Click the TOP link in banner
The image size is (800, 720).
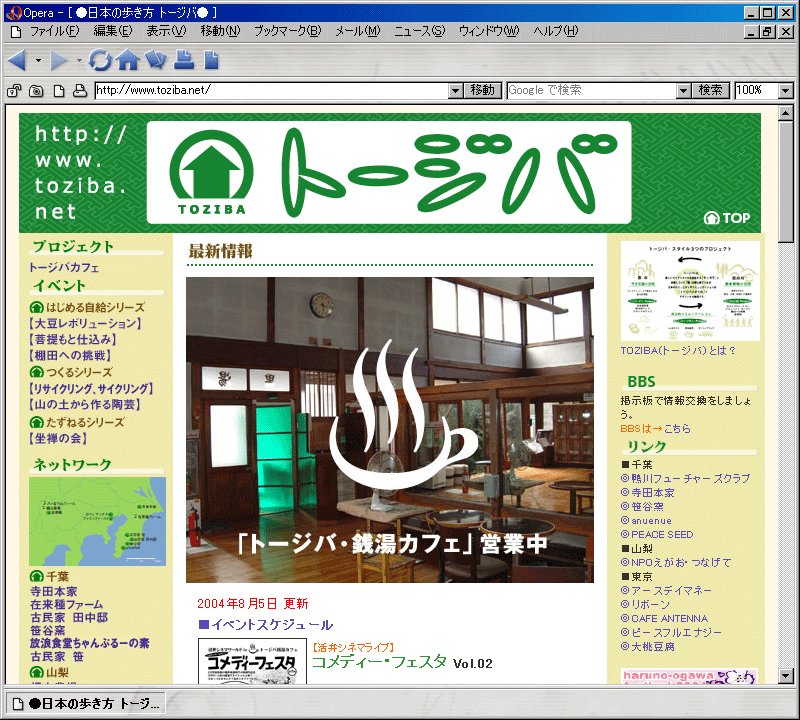[727, 218]
